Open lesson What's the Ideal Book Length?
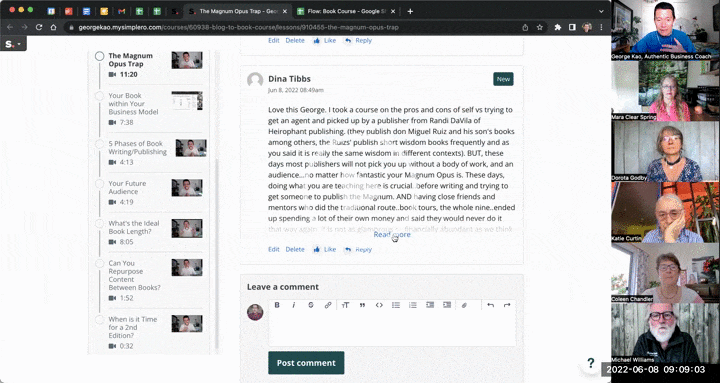The height and width of the screenshot is (383, 720). click(x=134, y=227)
